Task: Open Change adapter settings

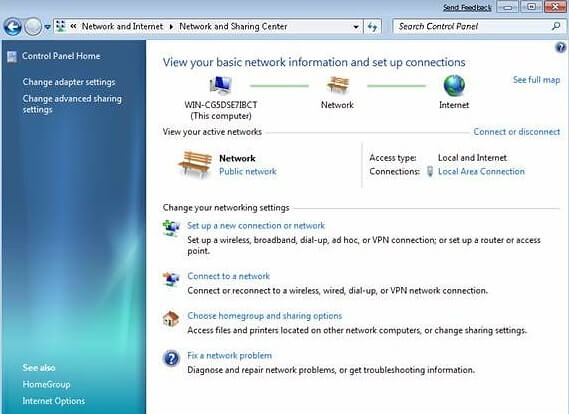Action: pos(69,82)
